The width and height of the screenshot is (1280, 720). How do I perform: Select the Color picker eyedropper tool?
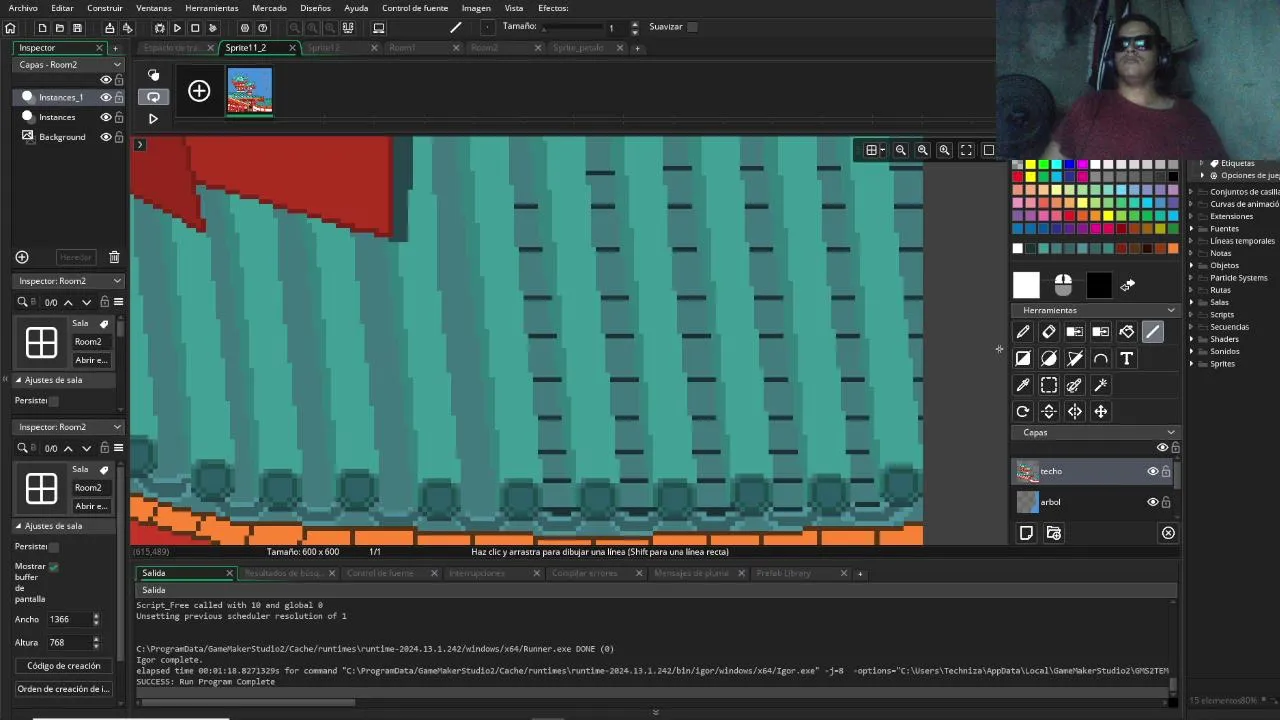click(x=1022, y=385)
